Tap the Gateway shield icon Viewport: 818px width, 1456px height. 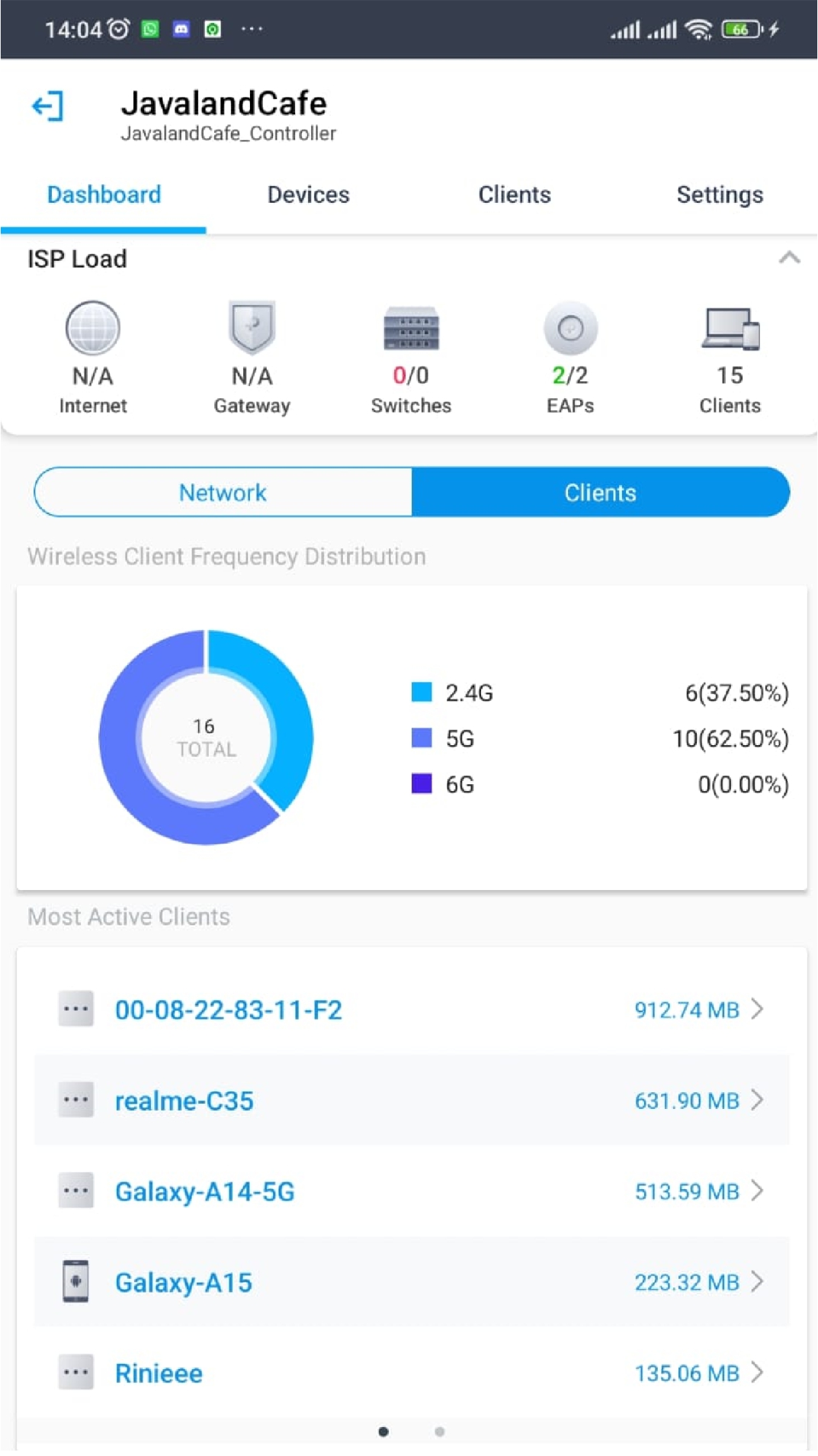pos(252,328)
